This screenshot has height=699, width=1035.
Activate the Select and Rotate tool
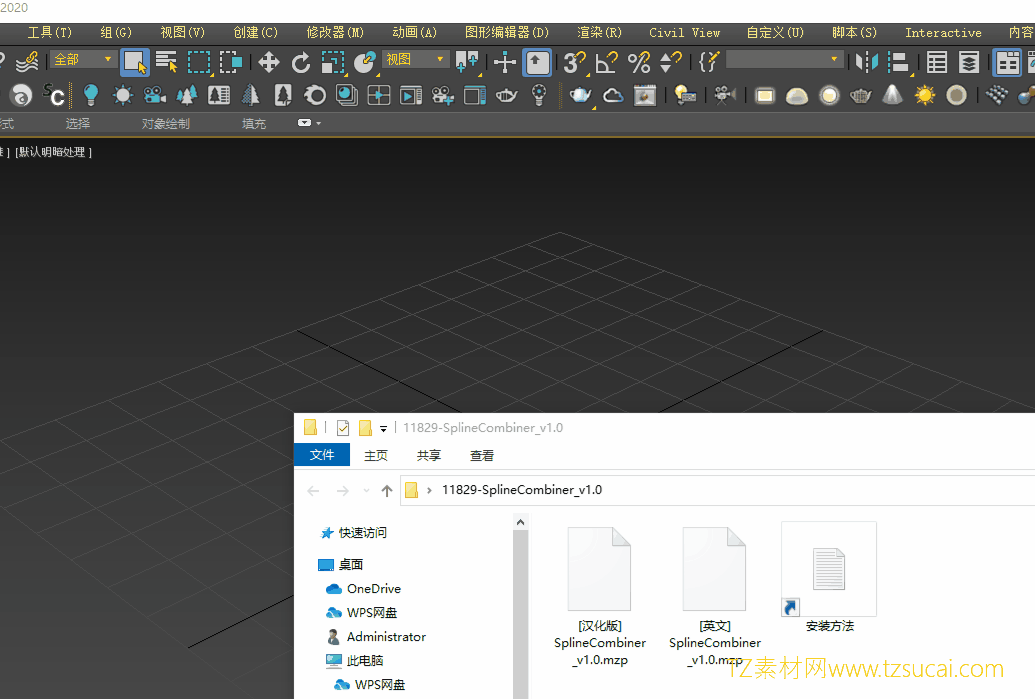pos(301,62)
